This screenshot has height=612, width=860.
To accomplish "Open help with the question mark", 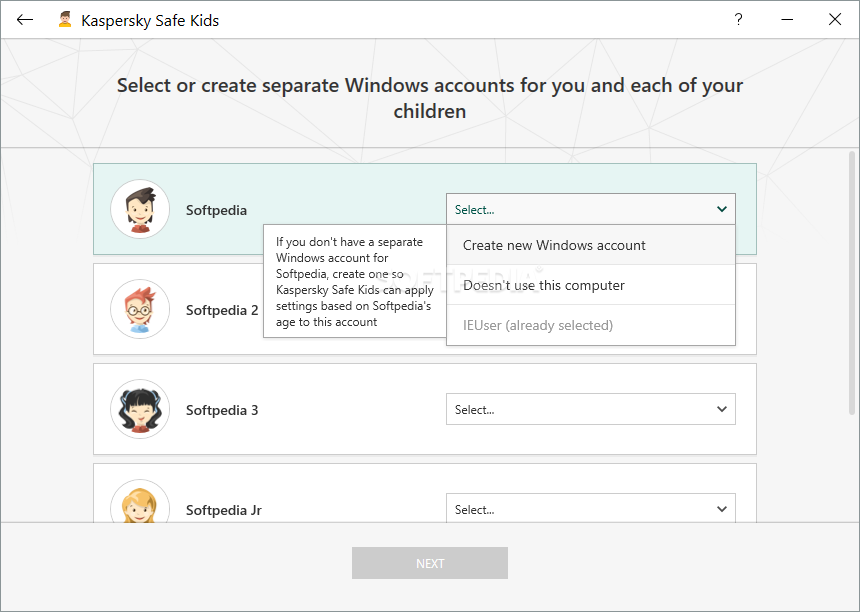I will 738,20.
